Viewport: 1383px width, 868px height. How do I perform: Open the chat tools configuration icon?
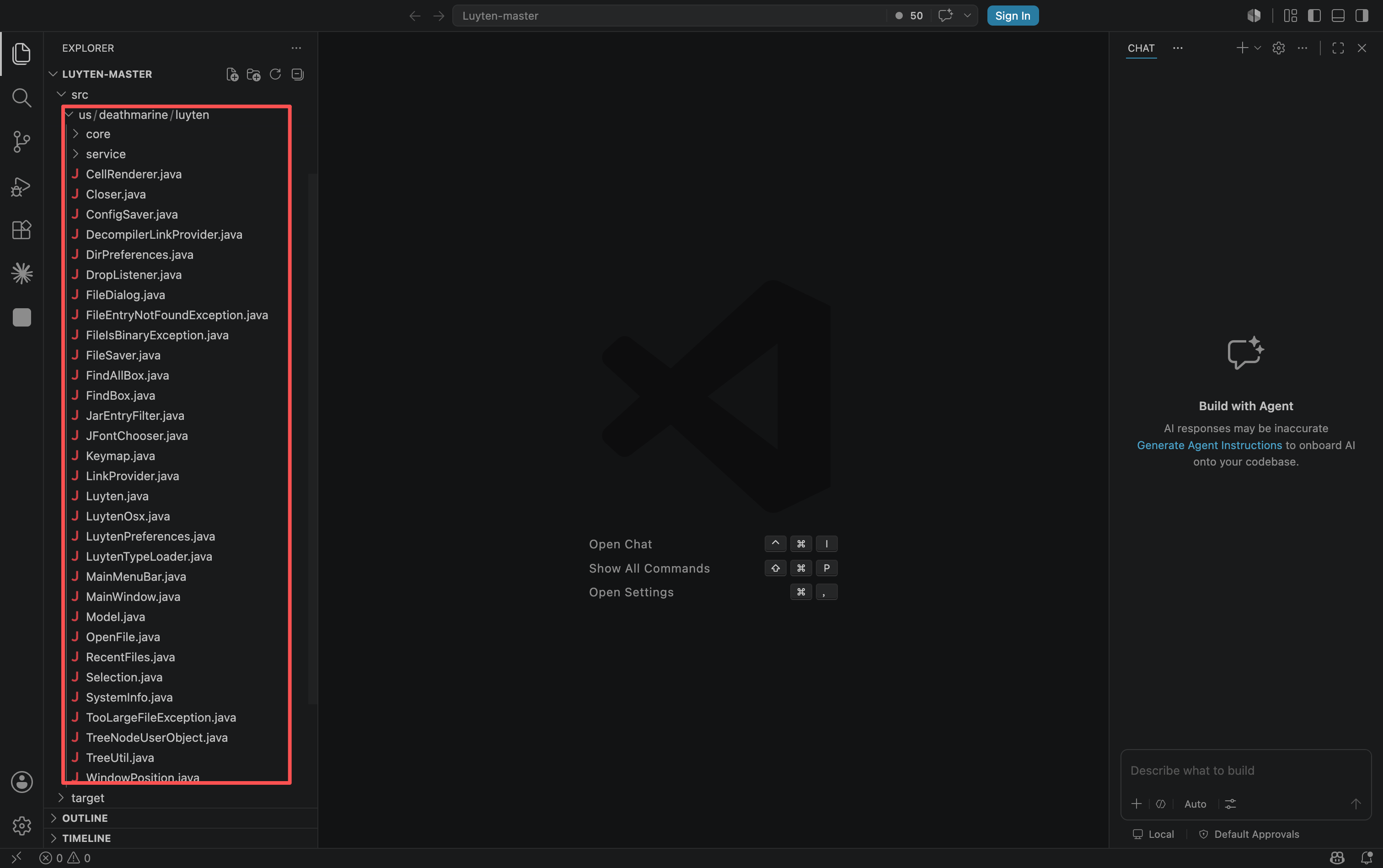pyautogui.click(x=1230, y=804)
